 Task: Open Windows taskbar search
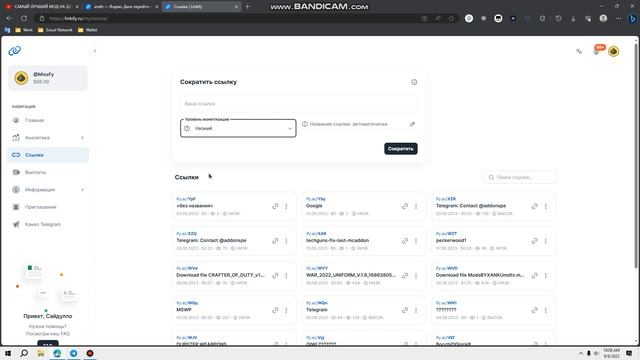(x=24, y=353)
